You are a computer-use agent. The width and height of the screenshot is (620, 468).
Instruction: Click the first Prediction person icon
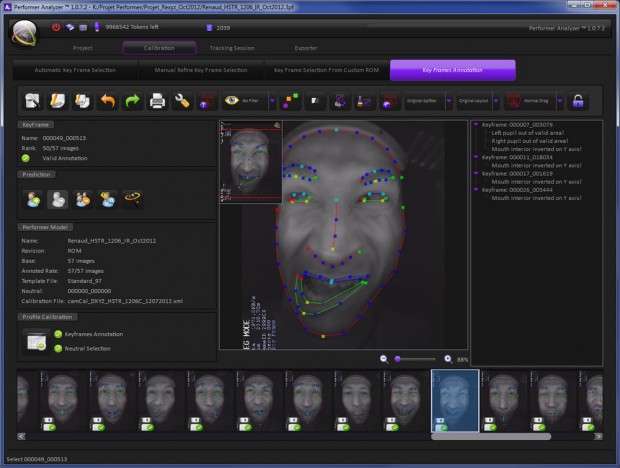[32, 199]
